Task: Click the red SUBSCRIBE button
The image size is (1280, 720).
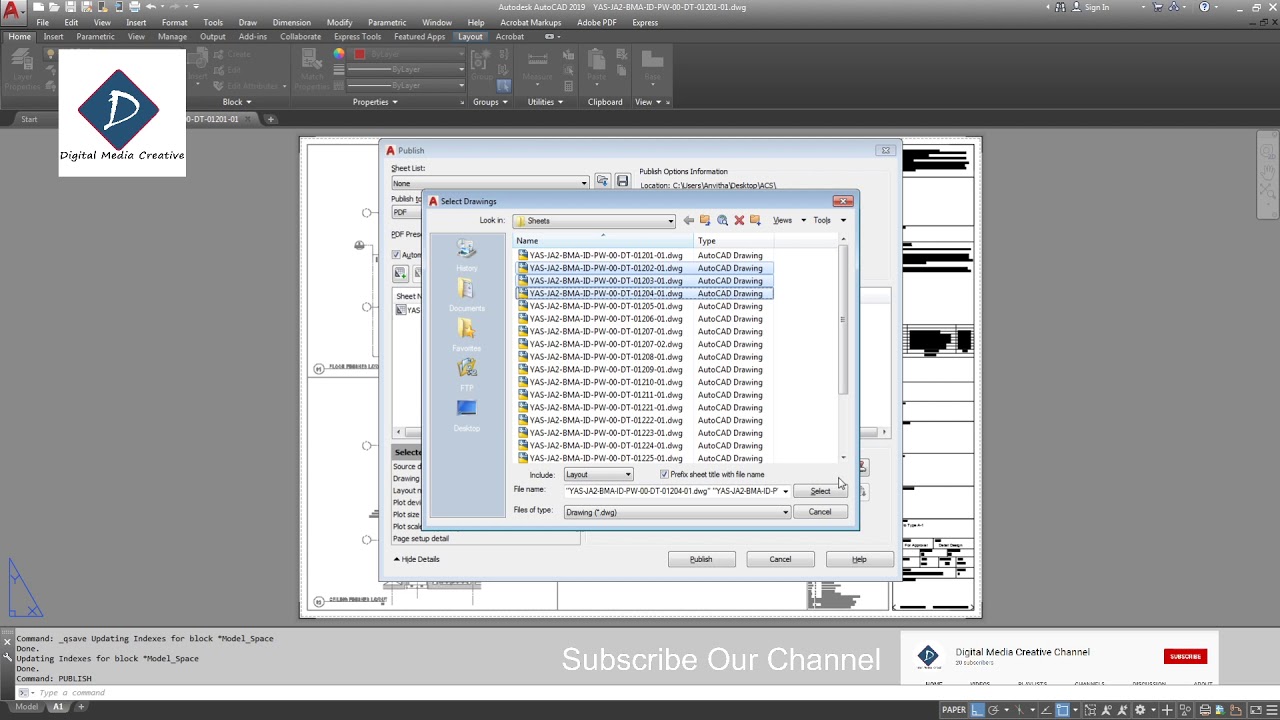Action: [1185, 656]
